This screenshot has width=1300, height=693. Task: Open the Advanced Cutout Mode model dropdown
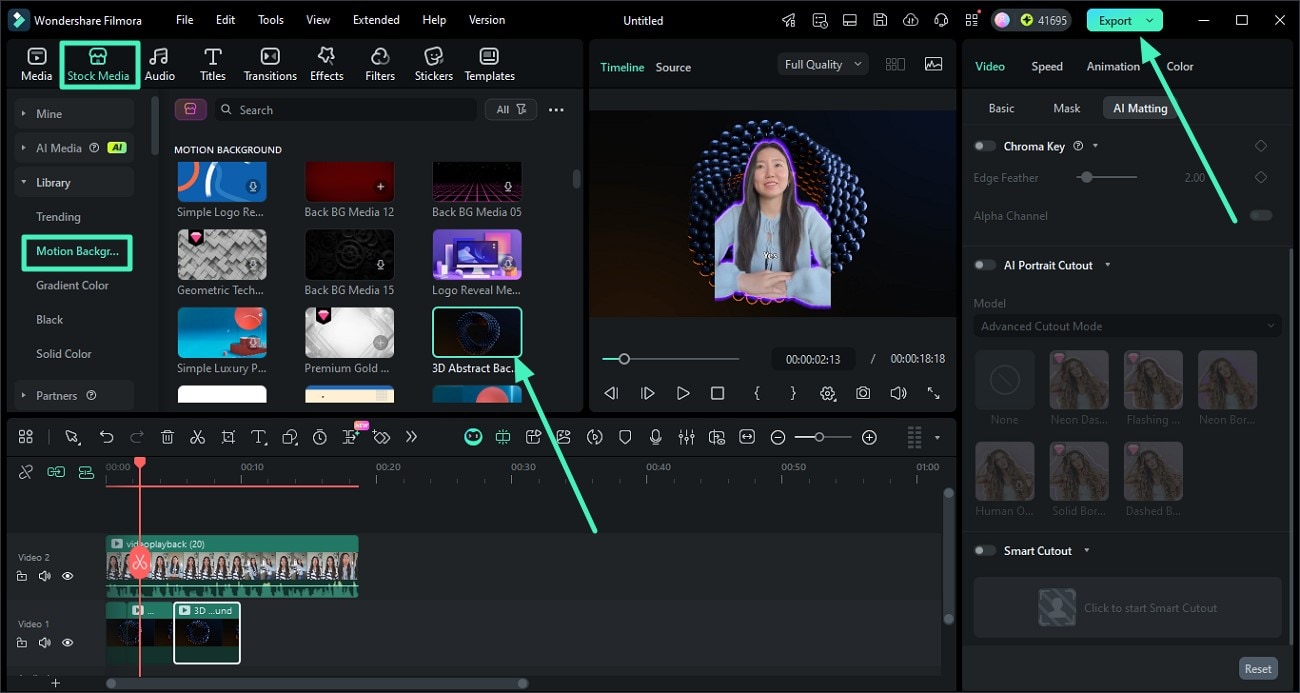click(x=1126, y=325)
